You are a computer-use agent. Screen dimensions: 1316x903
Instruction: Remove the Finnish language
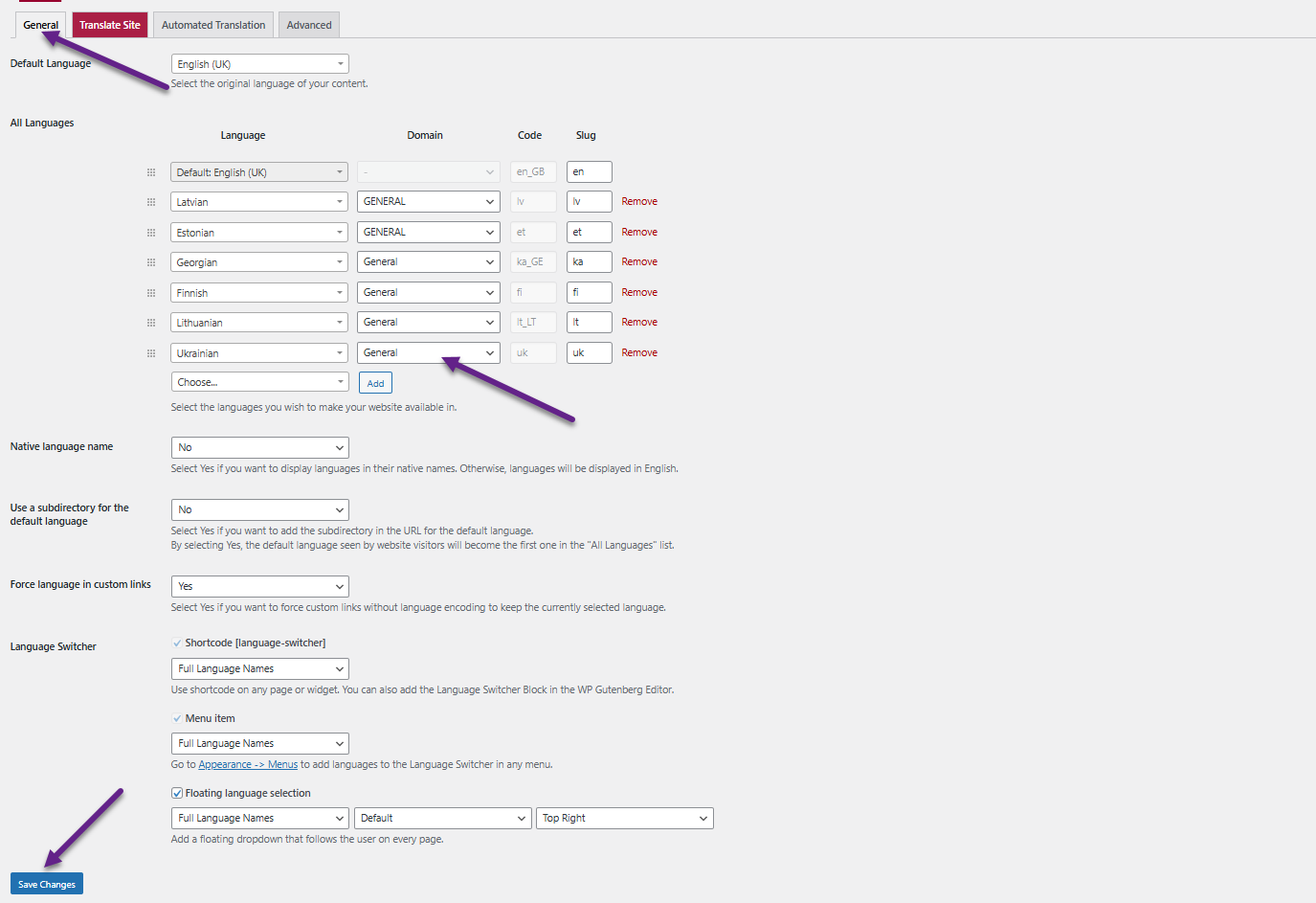pyautogui.click(x=639, y=292)
